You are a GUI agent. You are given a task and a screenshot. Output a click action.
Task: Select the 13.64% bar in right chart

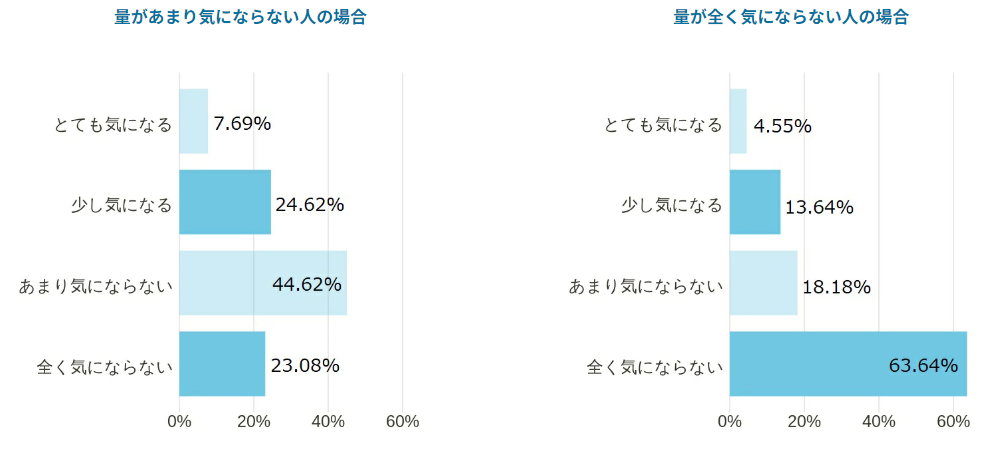(x=755, y=202)
